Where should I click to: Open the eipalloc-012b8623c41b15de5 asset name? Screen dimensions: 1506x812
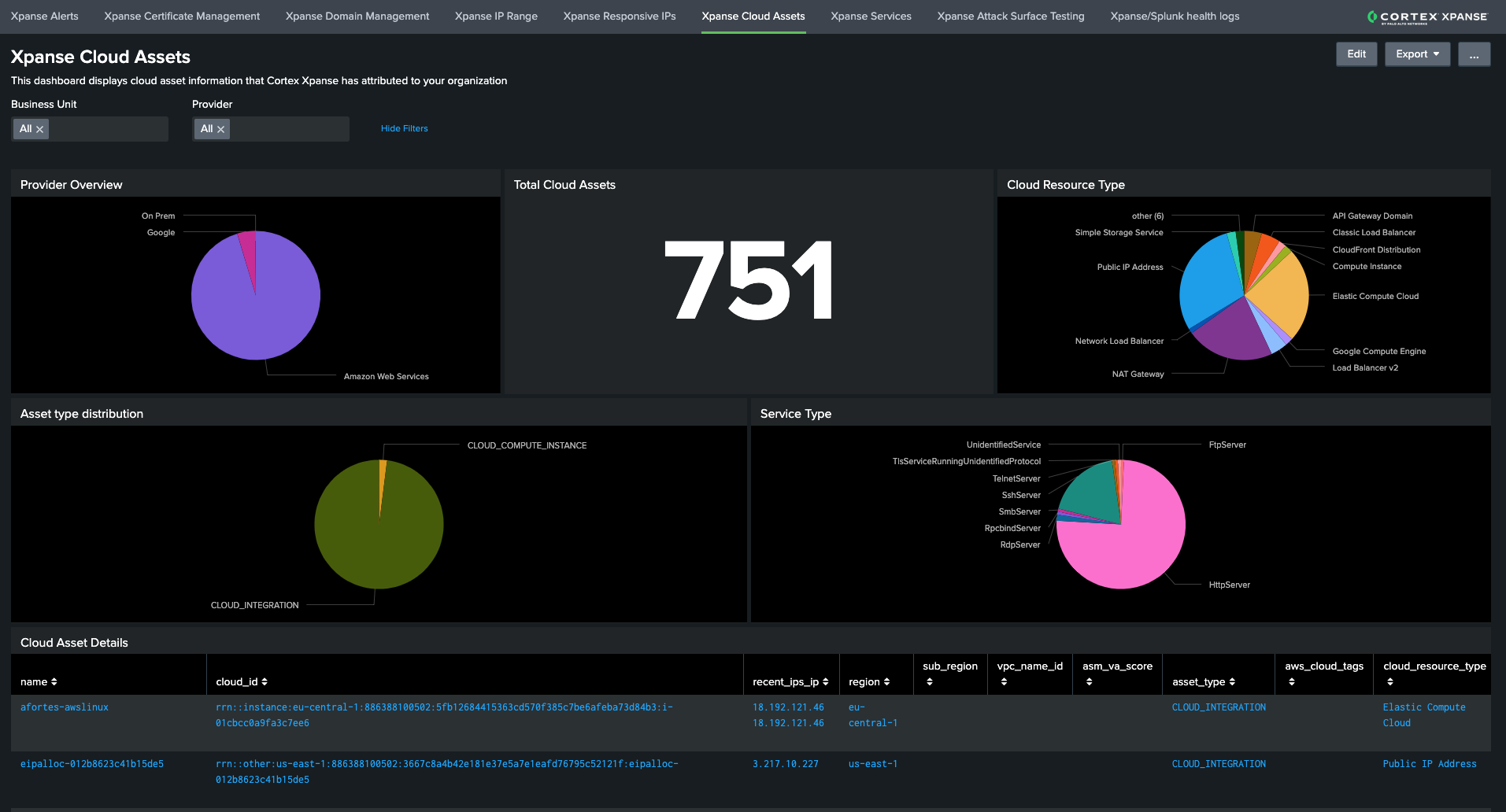(92, 764)
